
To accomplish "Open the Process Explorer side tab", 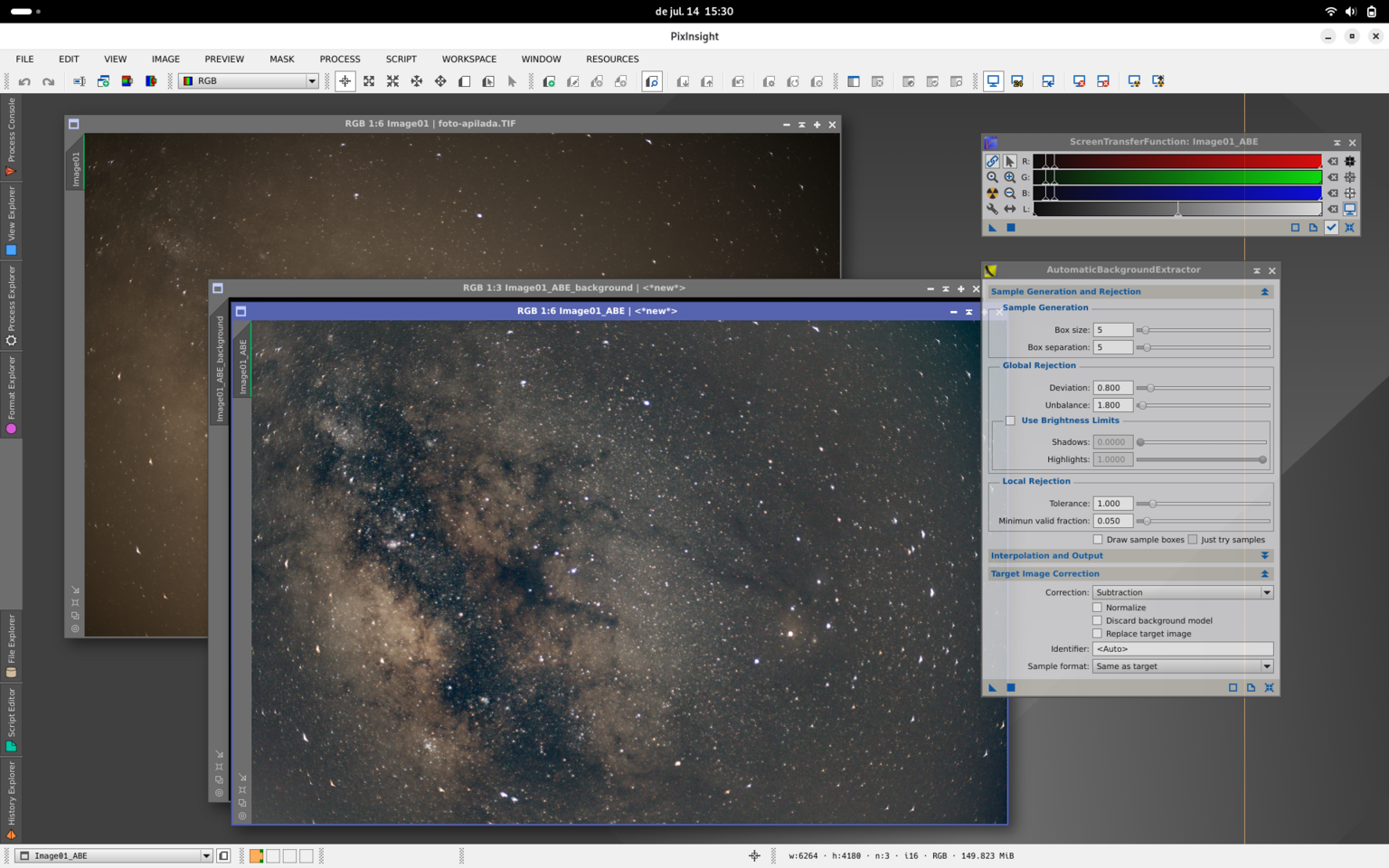I will coord(11,306).
